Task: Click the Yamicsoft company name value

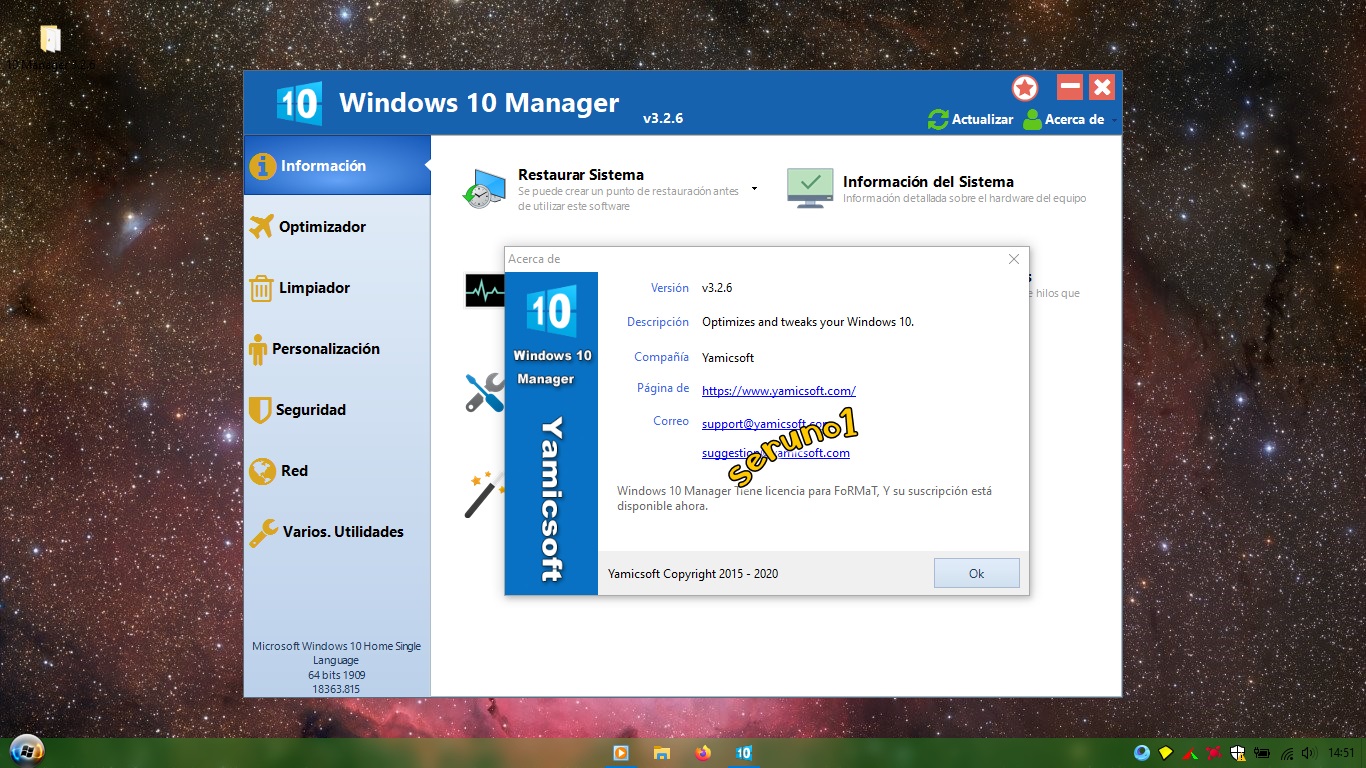Action: click(x=728, y=357)
